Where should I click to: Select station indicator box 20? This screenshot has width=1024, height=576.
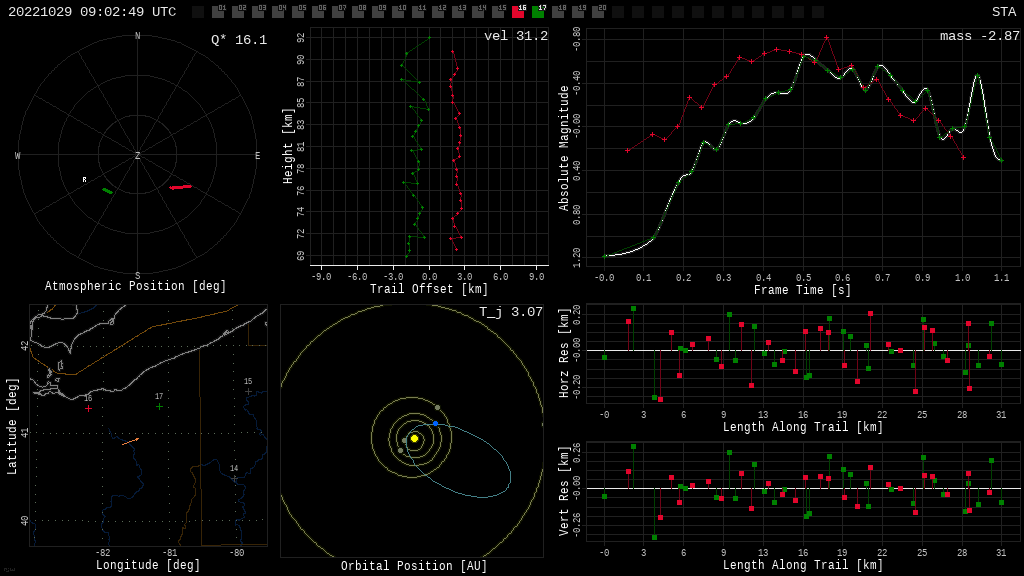[x=598, y=11]
